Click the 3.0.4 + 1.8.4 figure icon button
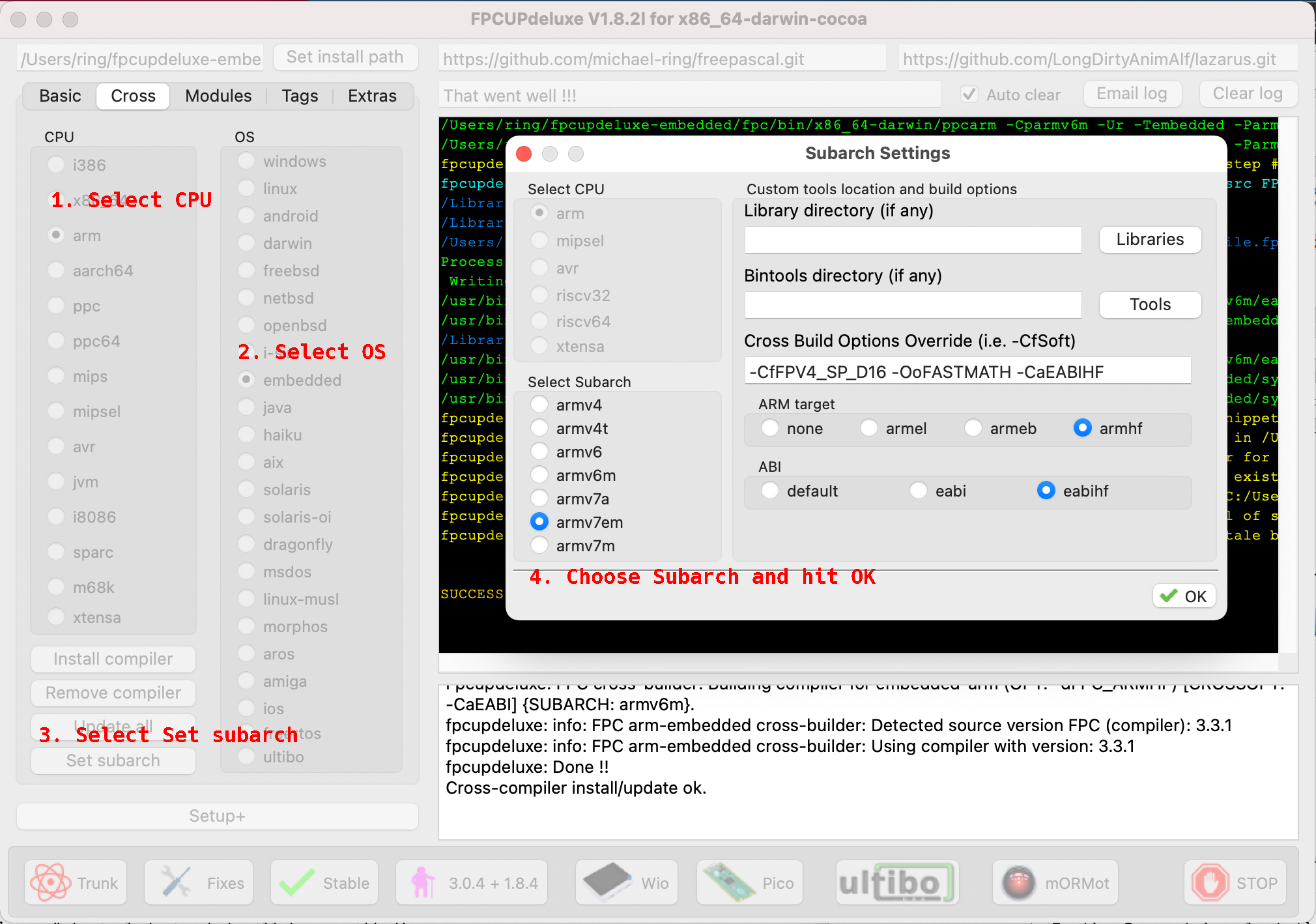The width and height of the screenshot is (1316, 924). click(472, 882)
